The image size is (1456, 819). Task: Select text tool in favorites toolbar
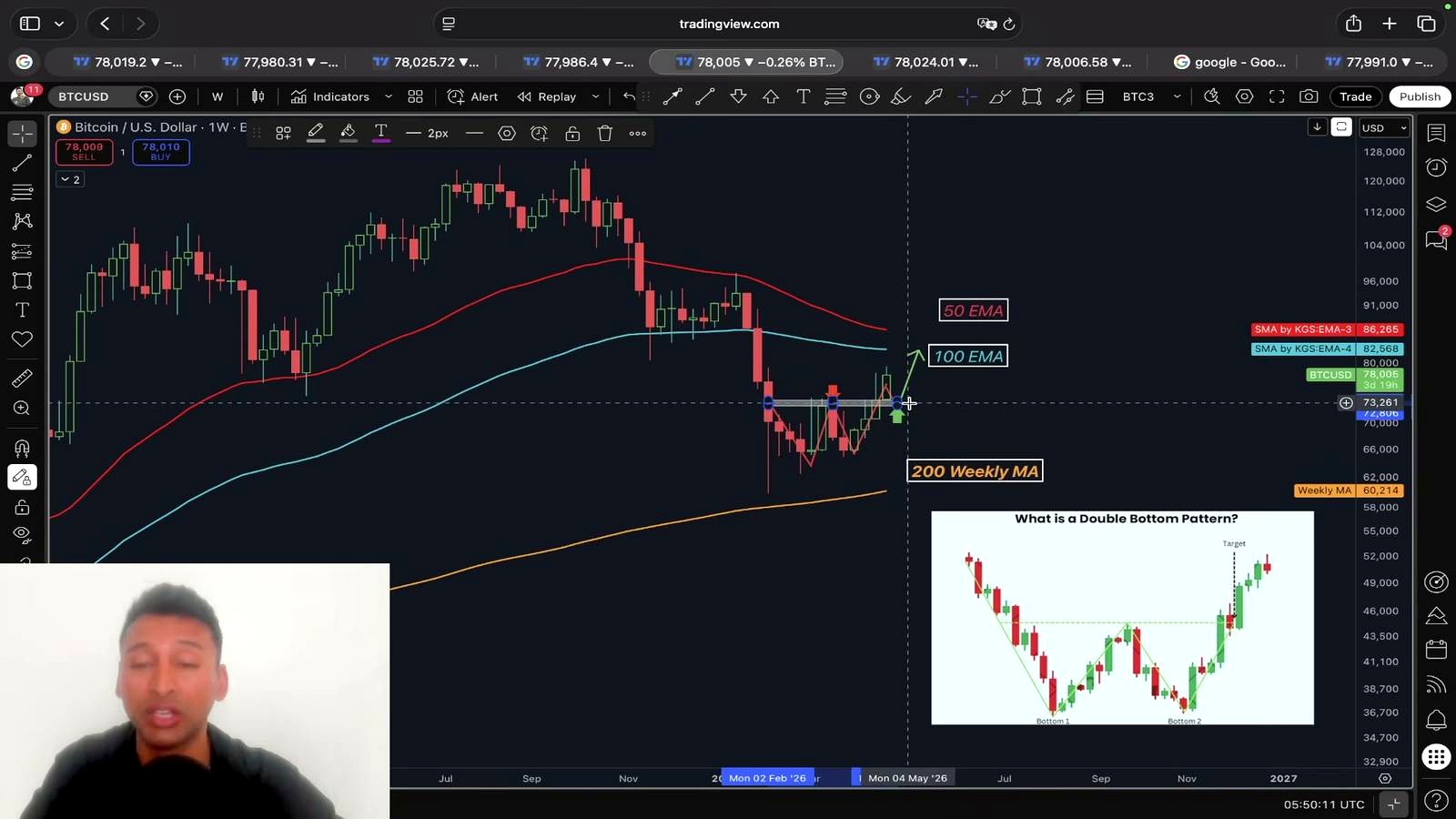coord(804,96)
